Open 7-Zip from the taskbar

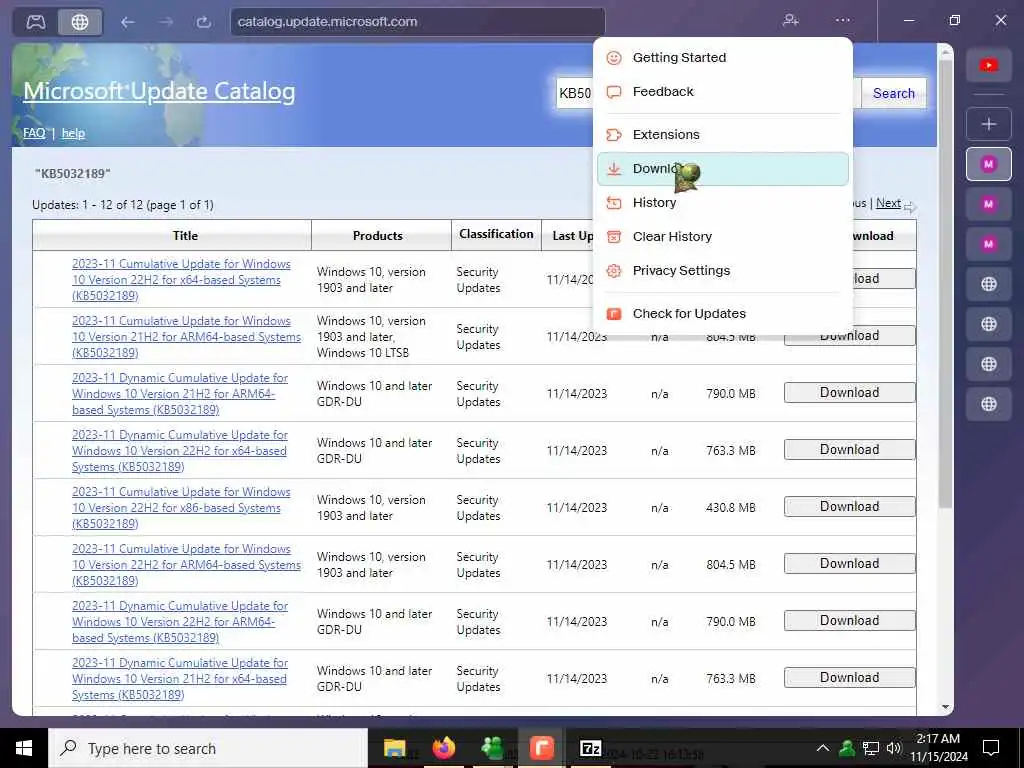click(x=590, y=748)
